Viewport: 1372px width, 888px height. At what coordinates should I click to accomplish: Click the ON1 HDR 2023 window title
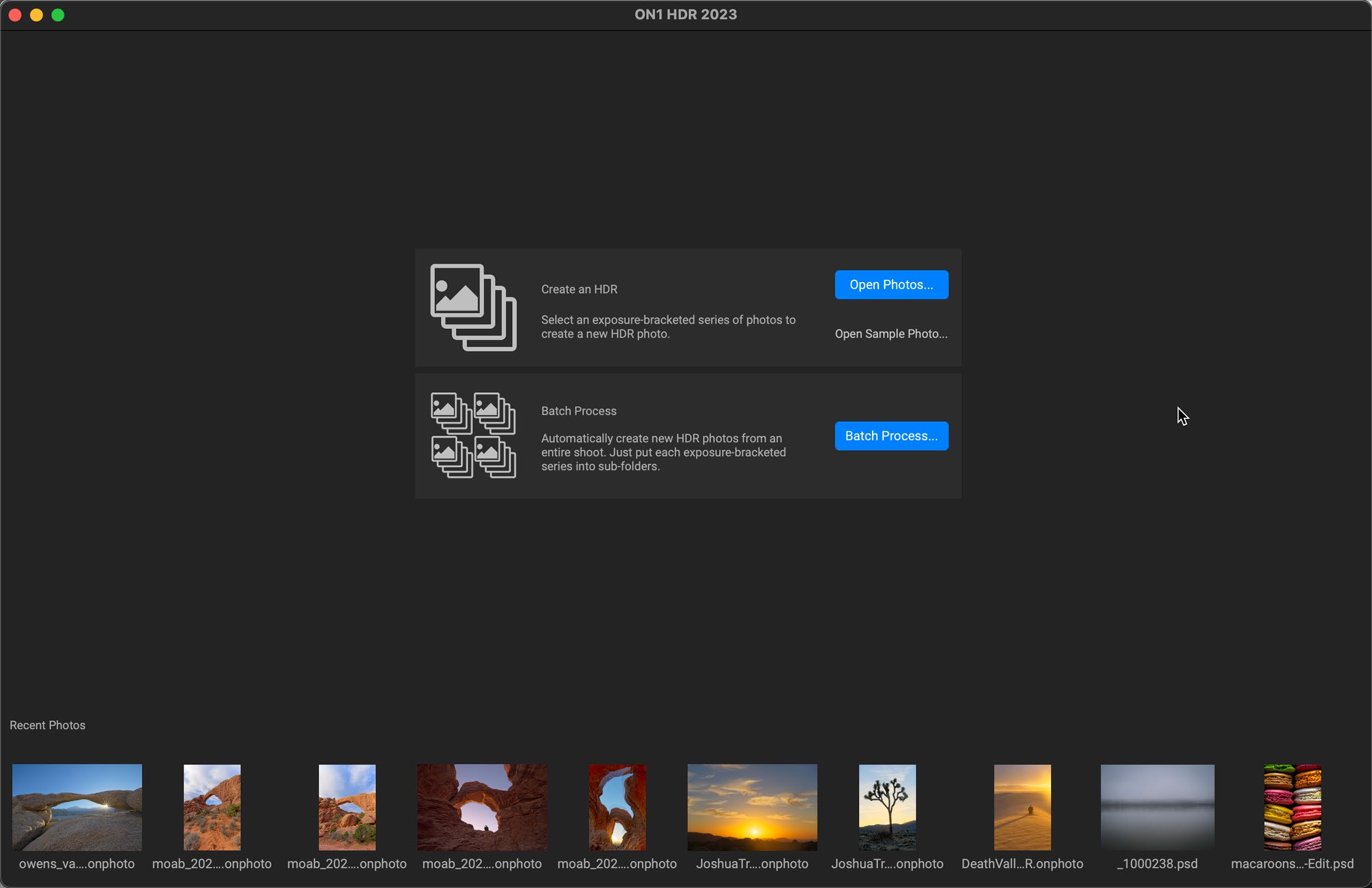click(x=686, y=14)
